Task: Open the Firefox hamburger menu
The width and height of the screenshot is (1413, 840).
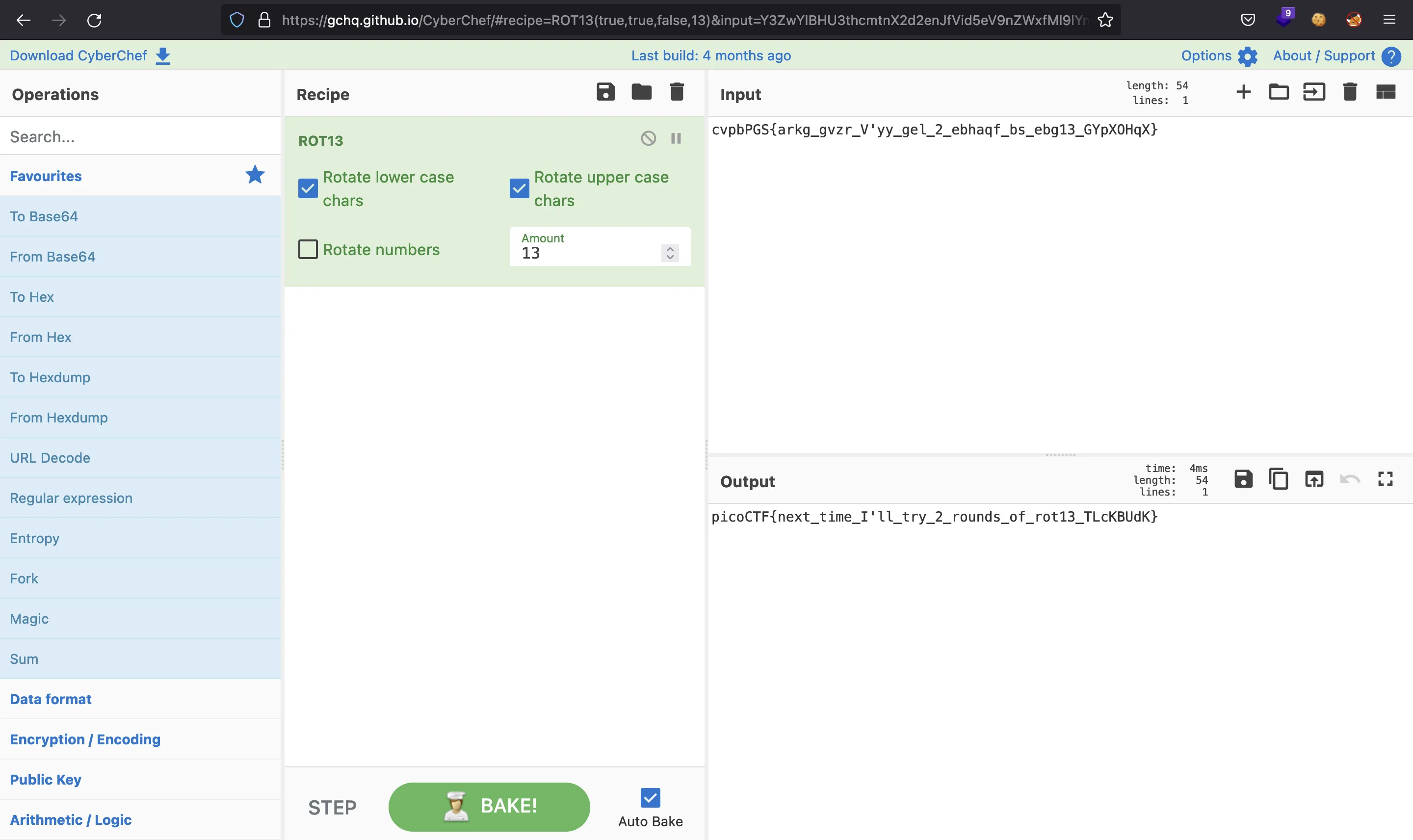Action: pyautogui.click(x=1389, y=20)
